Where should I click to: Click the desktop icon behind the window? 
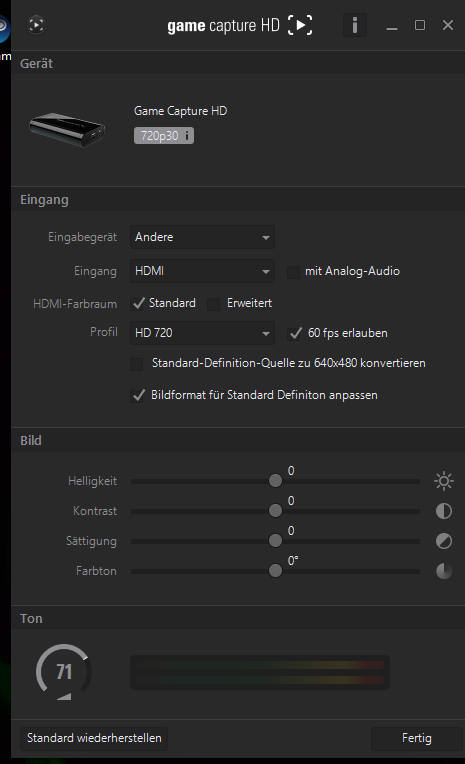coord(4,28)
